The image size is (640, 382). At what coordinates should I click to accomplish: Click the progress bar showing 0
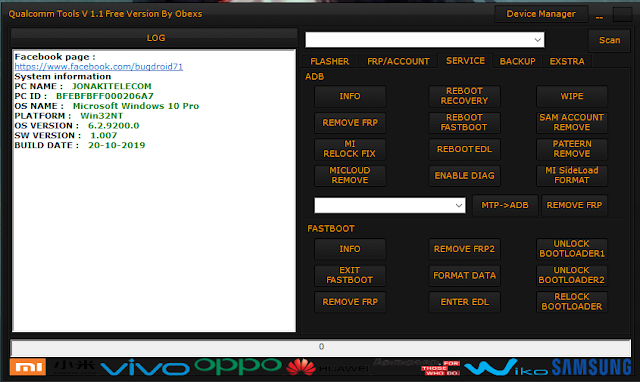click(x=321, y=347)
